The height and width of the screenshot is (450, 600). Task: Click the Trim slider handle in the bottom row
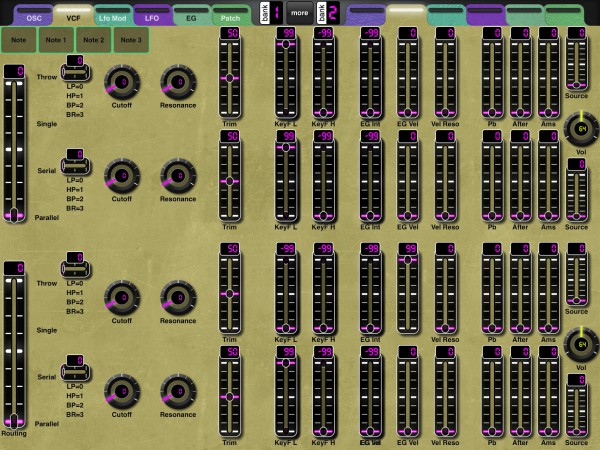[x=230, y=397]
